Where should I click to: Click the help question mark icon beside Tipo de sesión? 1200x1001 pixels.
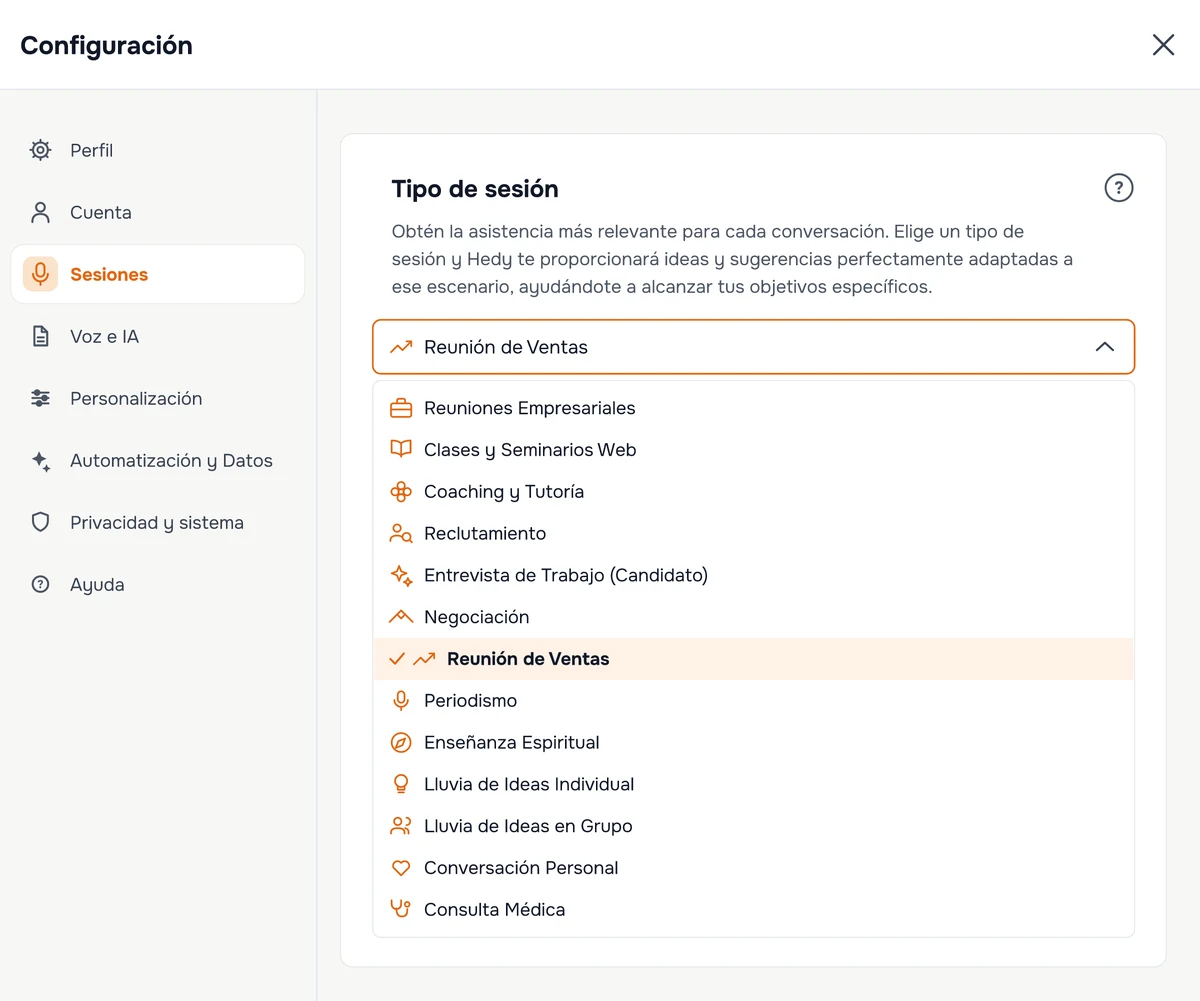click(x=1118, y=188)
